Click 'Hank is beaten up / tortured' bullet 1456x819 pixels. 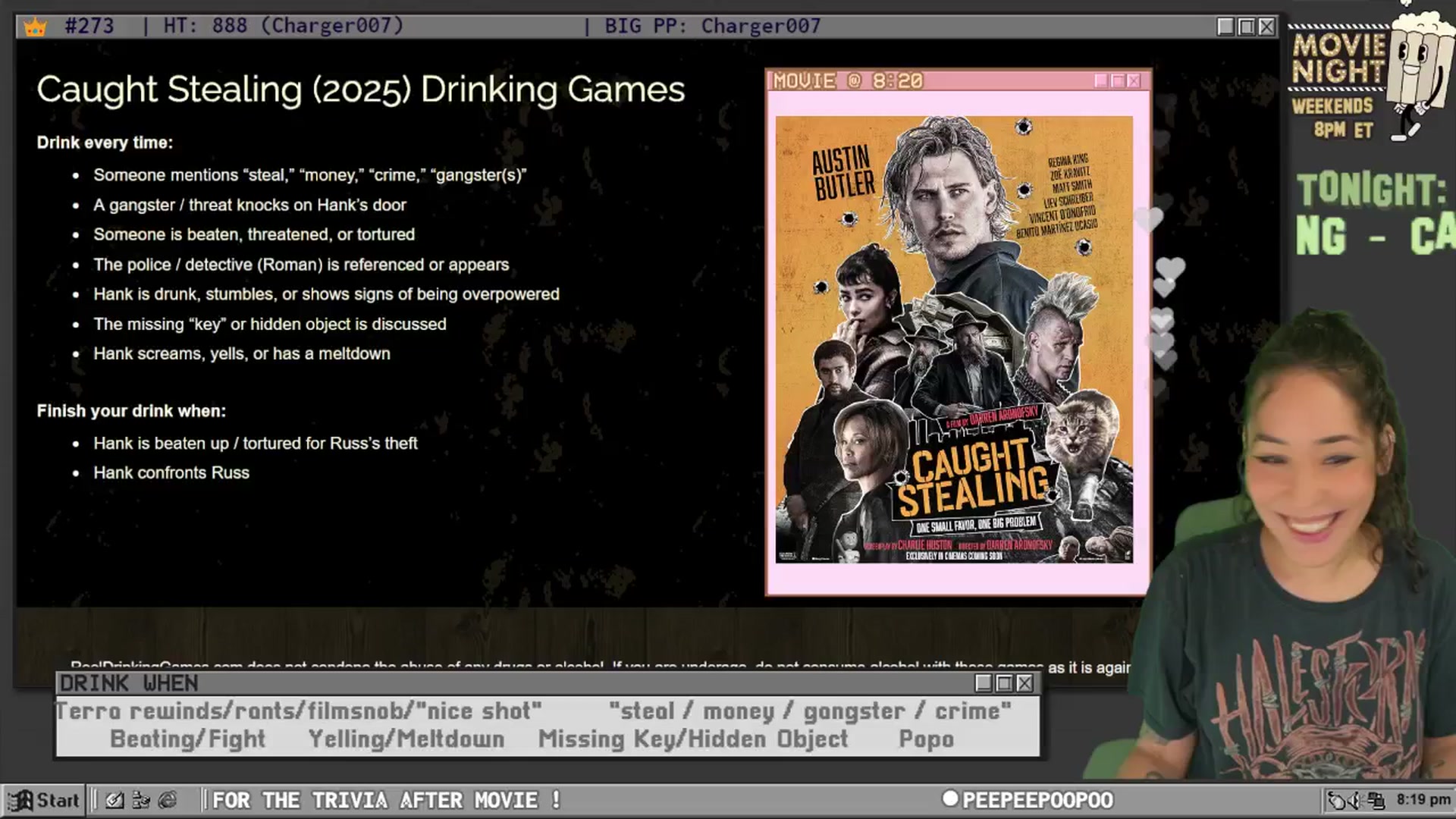(256, 443)
